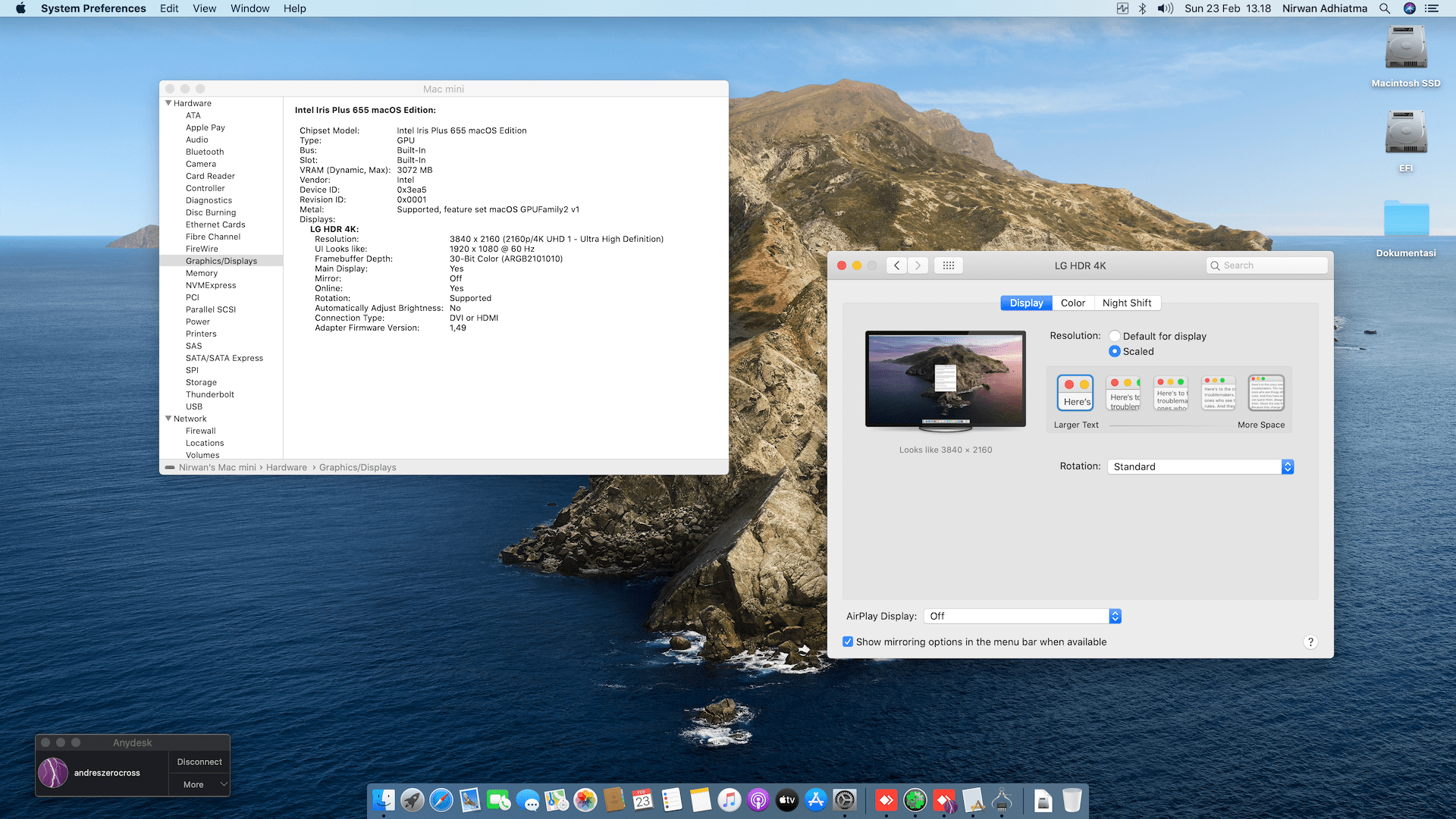Open the Rotation dropdown

[x=1200, y=466]
